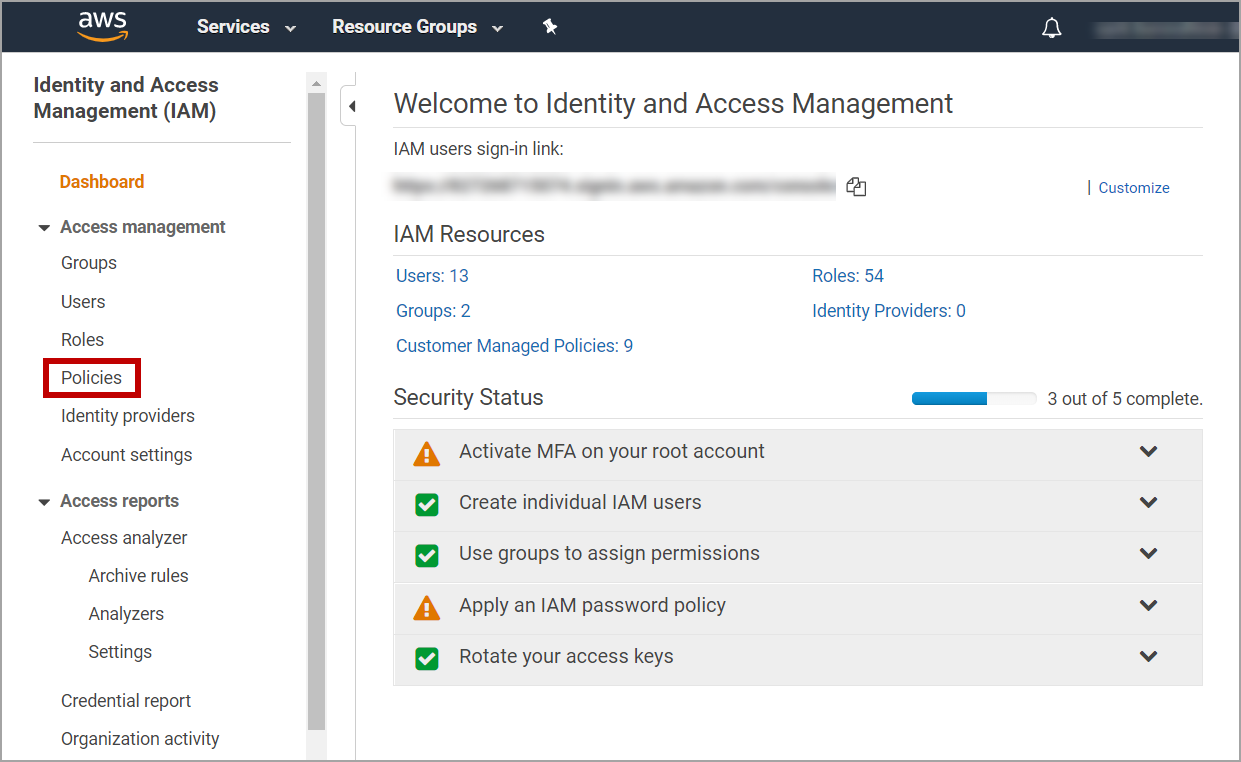Collapse the Access management section
1241x762 pixels.
pos(44,228)
